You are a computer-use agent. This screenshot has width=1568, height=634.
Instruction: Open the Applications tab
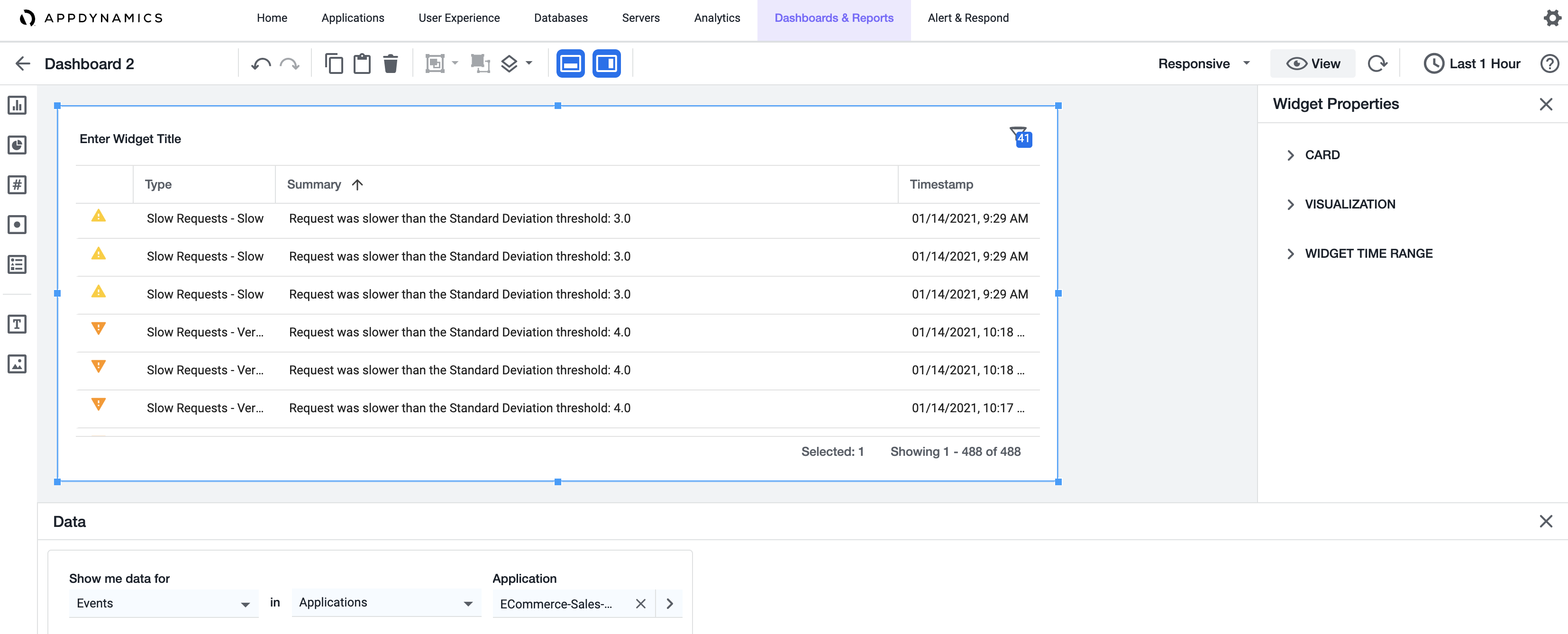(353, 18)
